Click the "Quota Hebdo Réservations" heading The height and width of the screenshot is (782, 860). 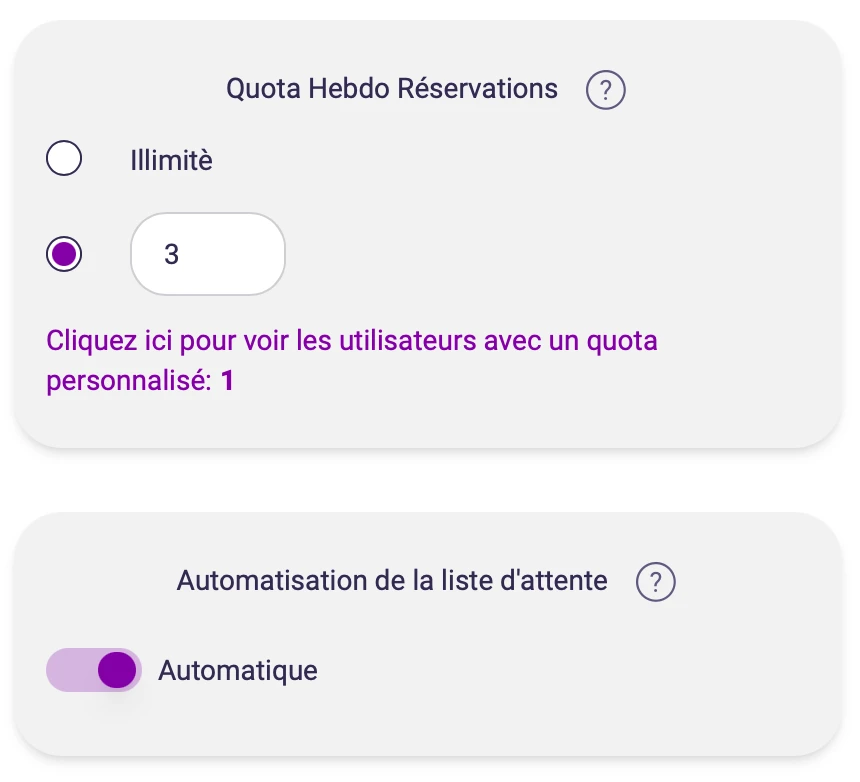[392, 89]
